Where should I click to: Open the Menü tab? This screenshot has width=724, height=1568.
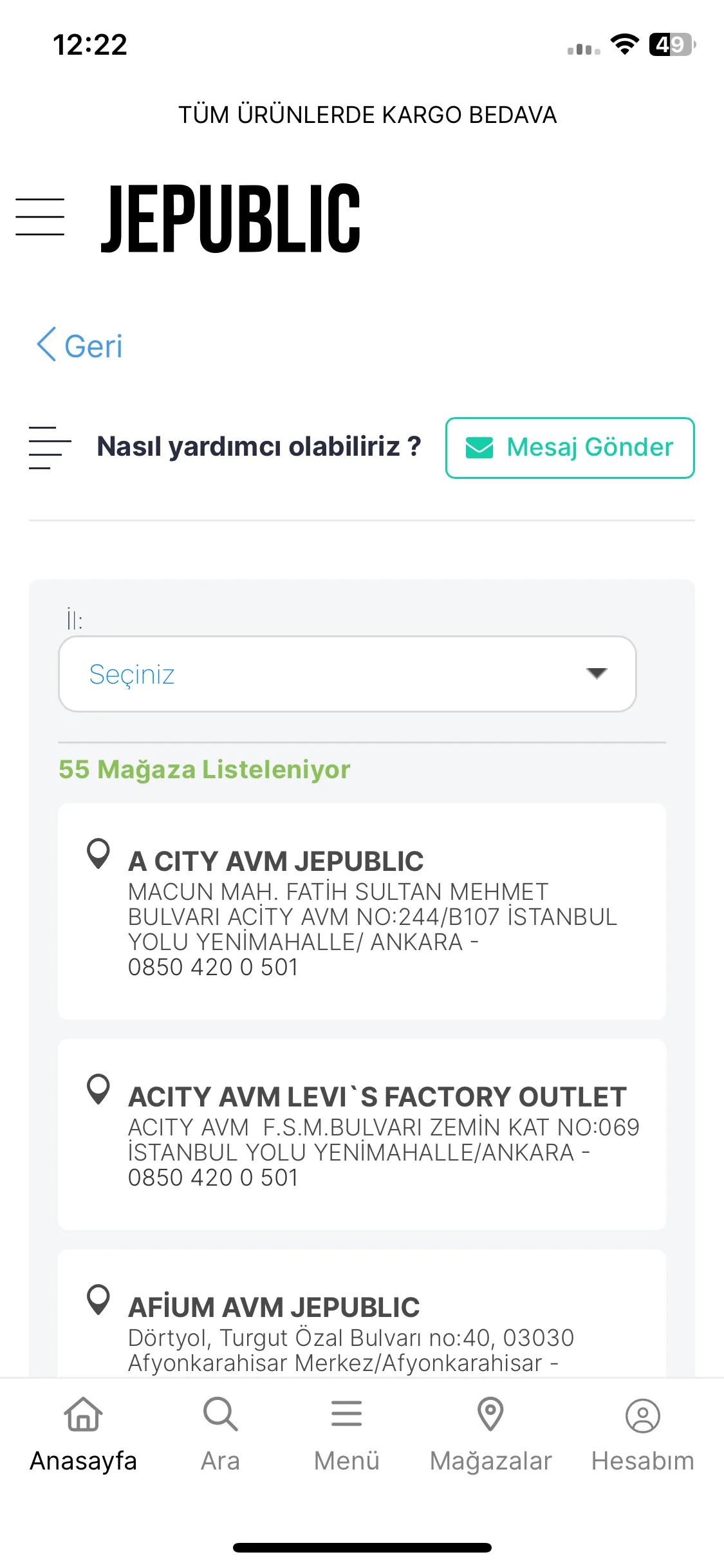346,1434
